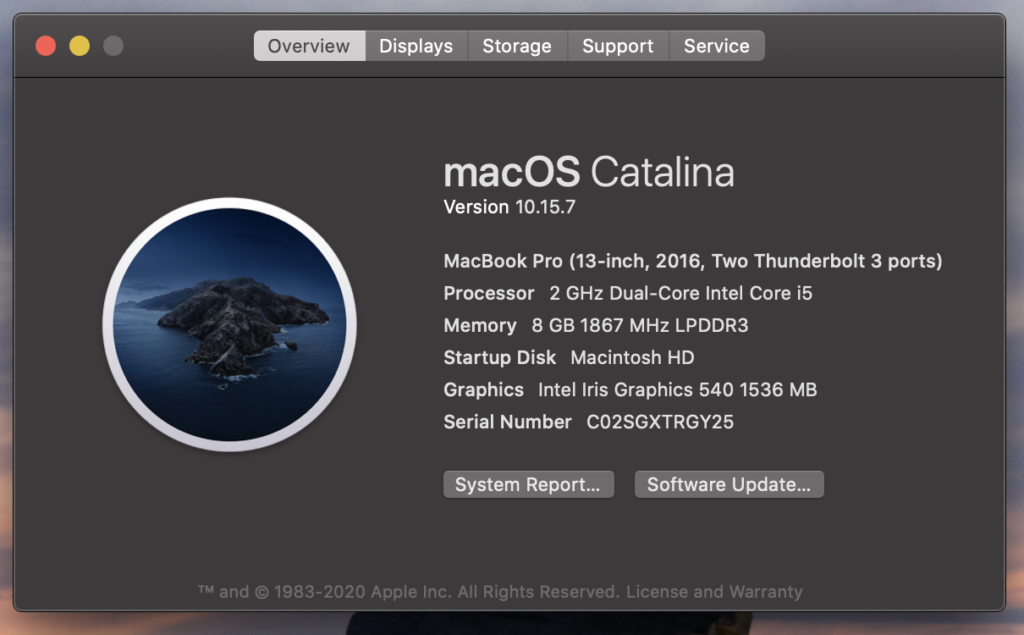Open the Storage tab
Screen dimensions: 1024x635
(516, 46)
